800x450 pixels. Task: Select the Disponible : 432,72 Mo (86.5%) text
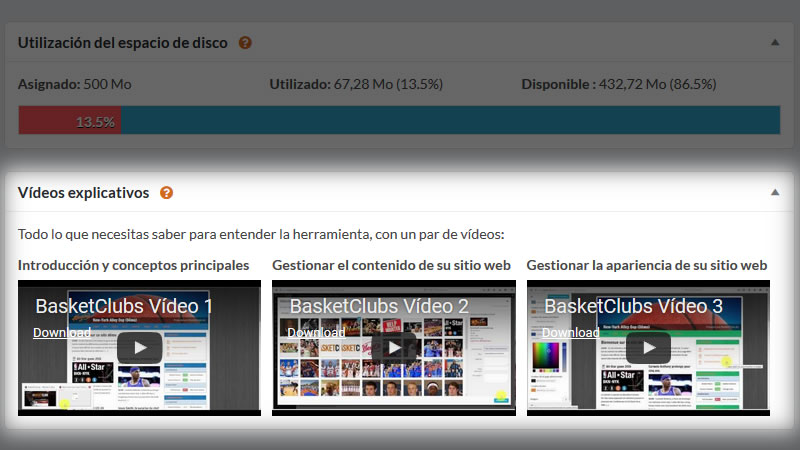(619, 84)
